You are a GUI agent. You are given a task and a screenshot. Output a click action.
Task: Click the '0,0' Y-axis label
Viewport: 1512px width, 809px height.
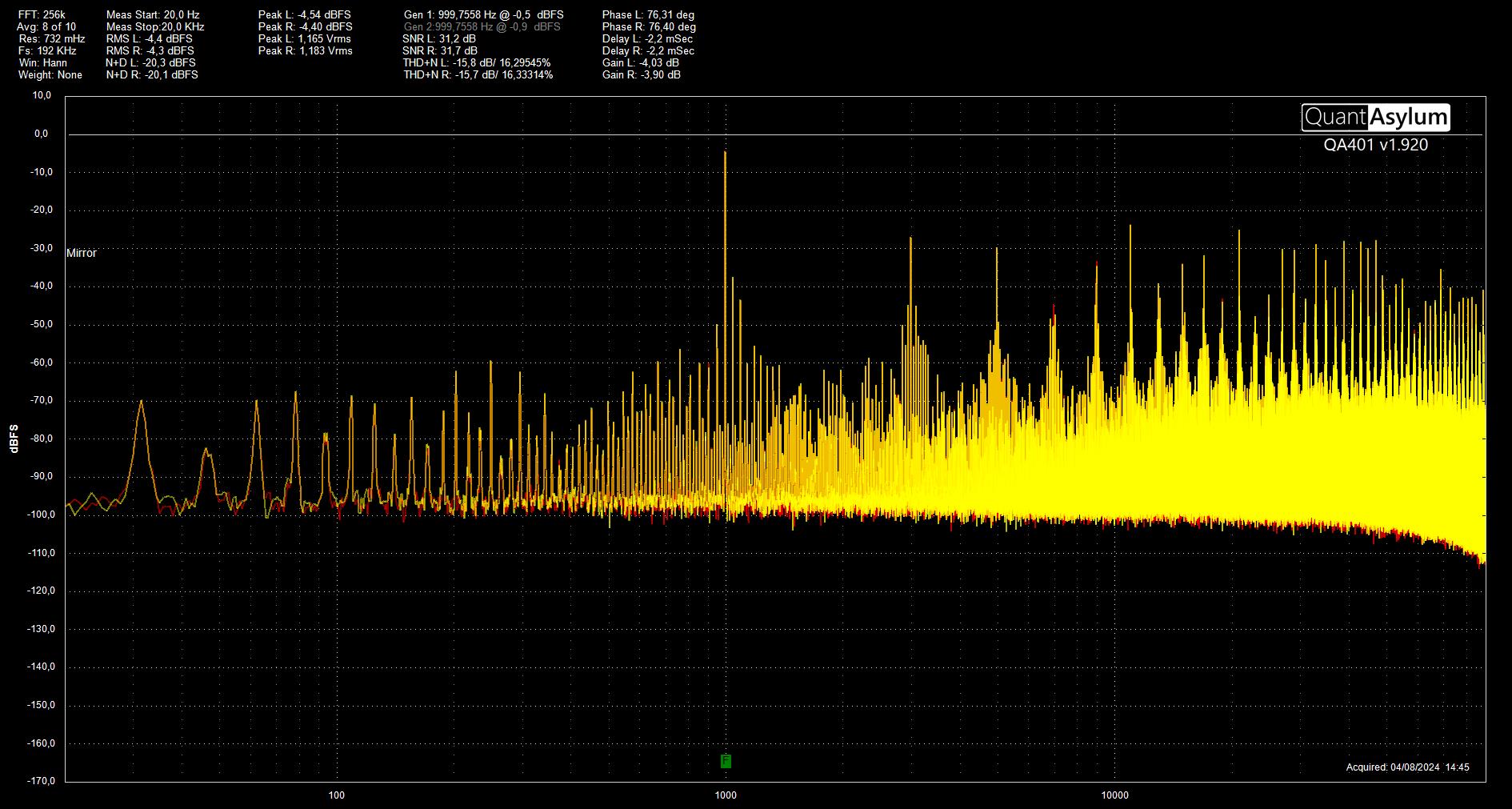42,134
